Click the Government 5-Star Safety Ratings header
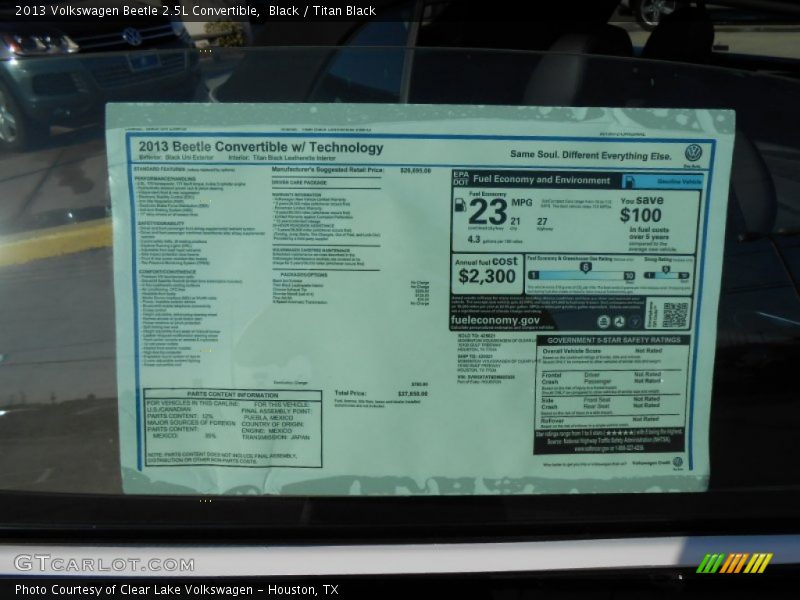This screenshot has width=800, height=600. pyautogui.click(x=612, y=340)
